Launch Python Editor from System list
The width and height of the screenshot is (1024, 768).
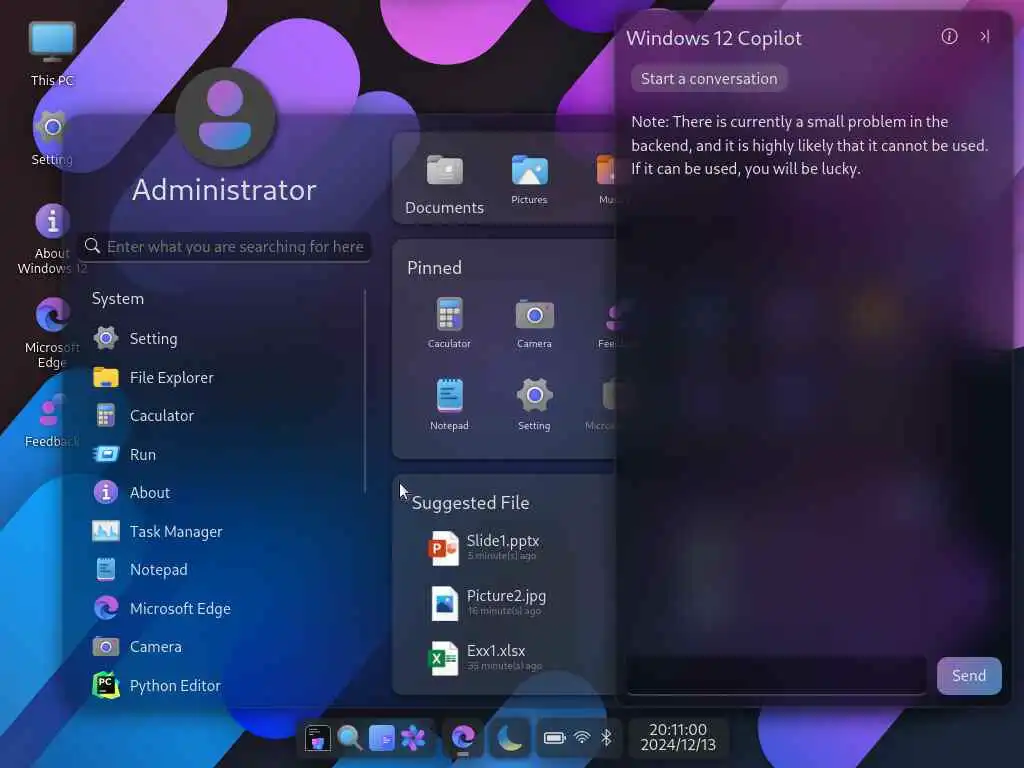click(156, 686)
